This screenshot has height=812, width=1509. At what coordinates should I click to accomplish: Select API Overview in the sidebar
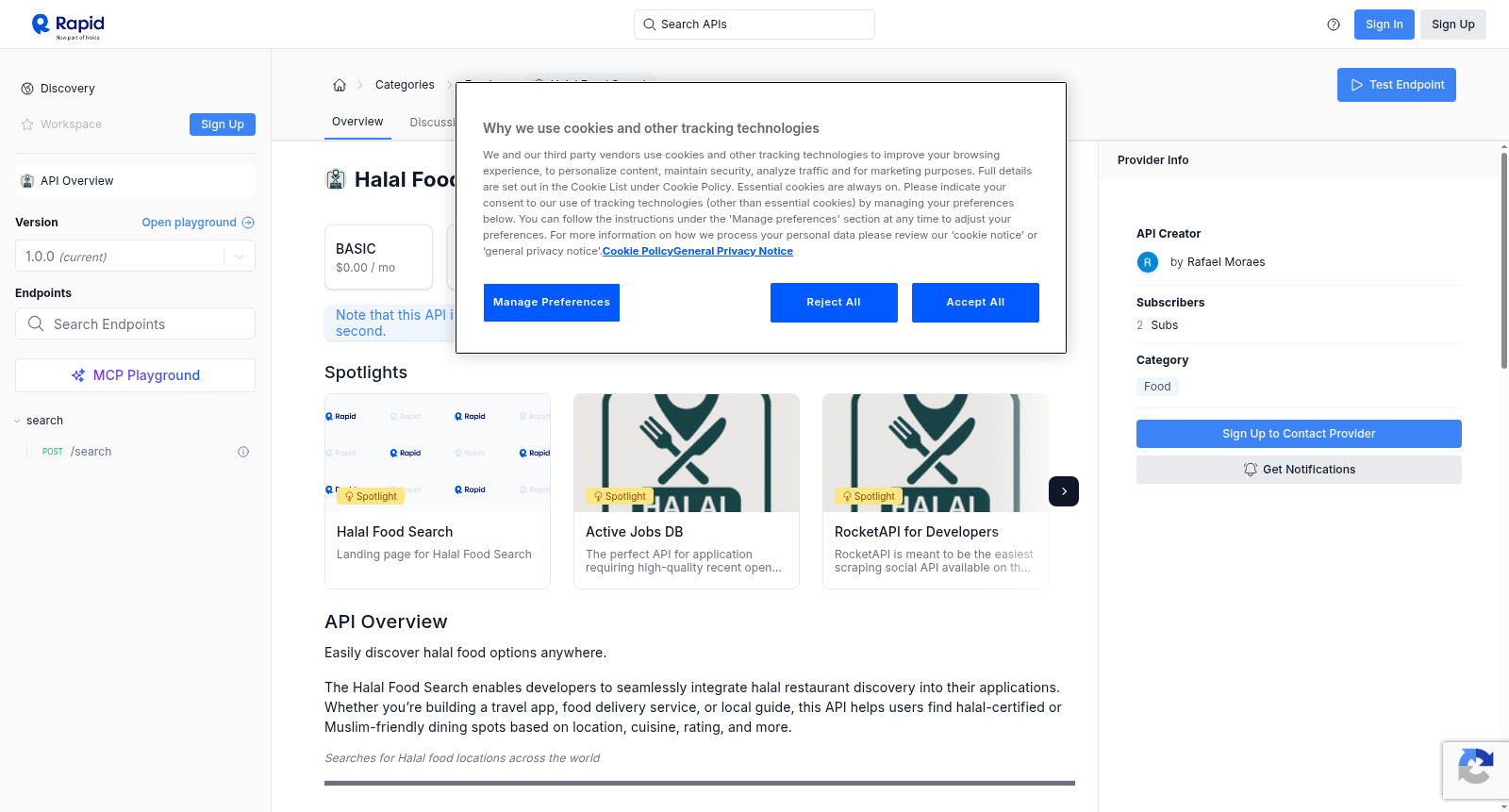(x=135, y=181)
